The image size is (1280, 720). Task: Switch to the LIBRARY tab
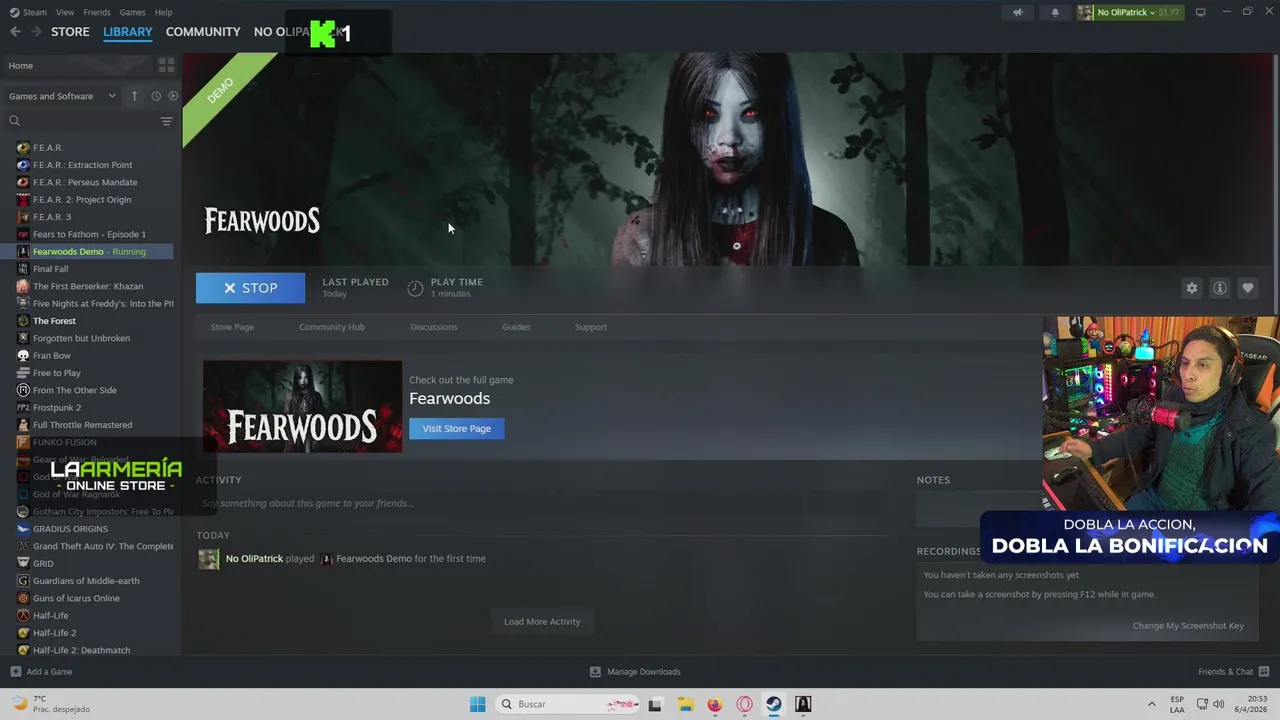point(128,32)
